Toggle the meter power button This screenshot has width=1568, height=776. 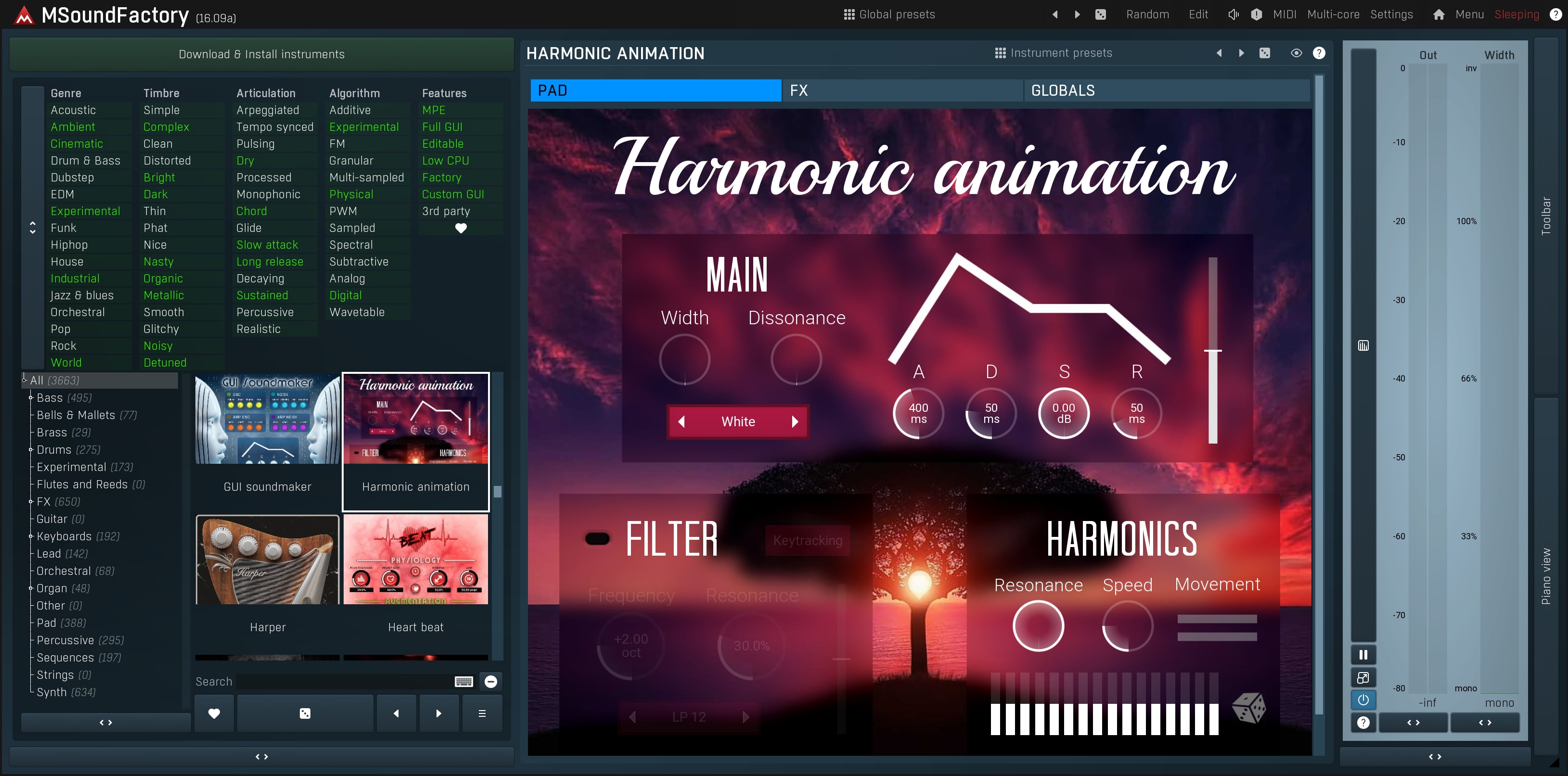[x=1363, y=700]
